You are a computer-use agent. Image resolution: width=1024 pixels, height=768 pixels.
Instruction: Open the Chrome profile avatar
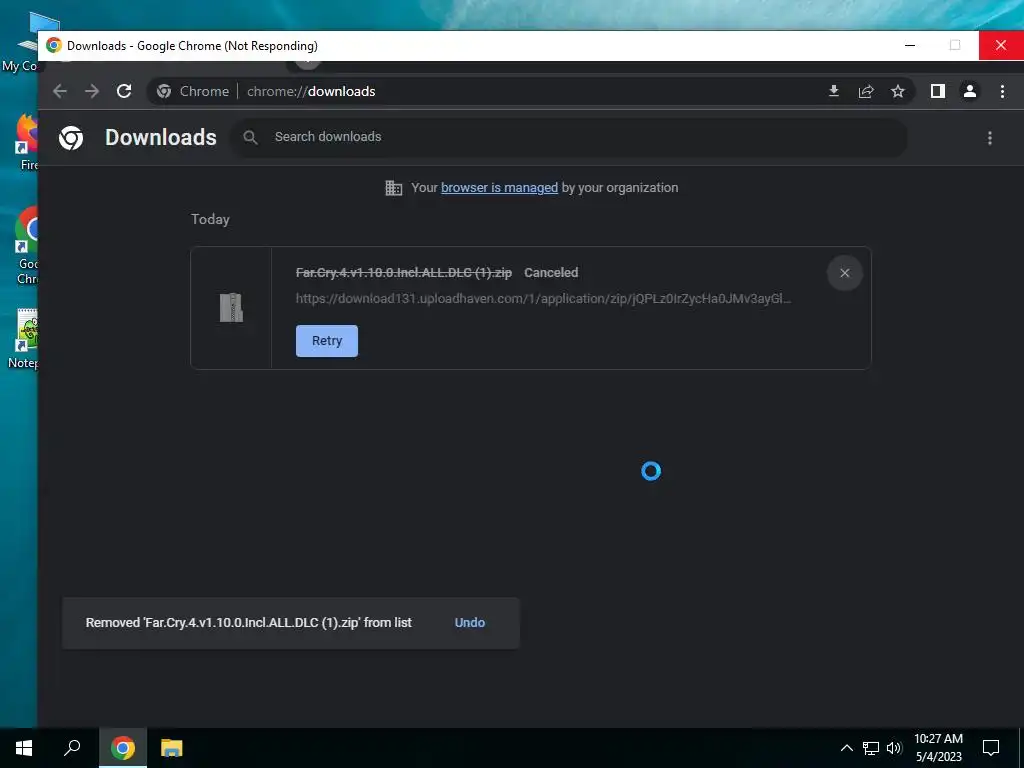point(970,91)
